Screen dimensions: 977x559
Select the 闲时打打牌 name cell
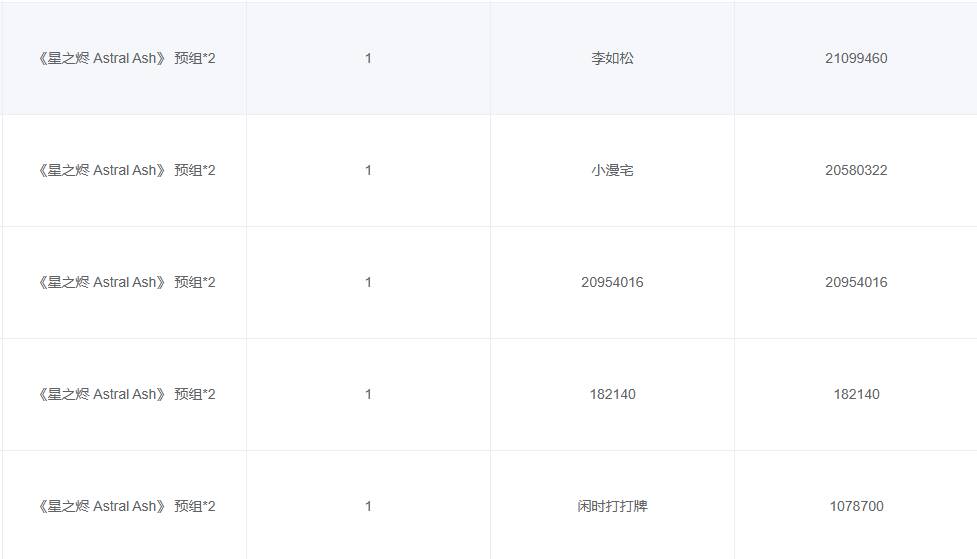[x=612, y=505]
